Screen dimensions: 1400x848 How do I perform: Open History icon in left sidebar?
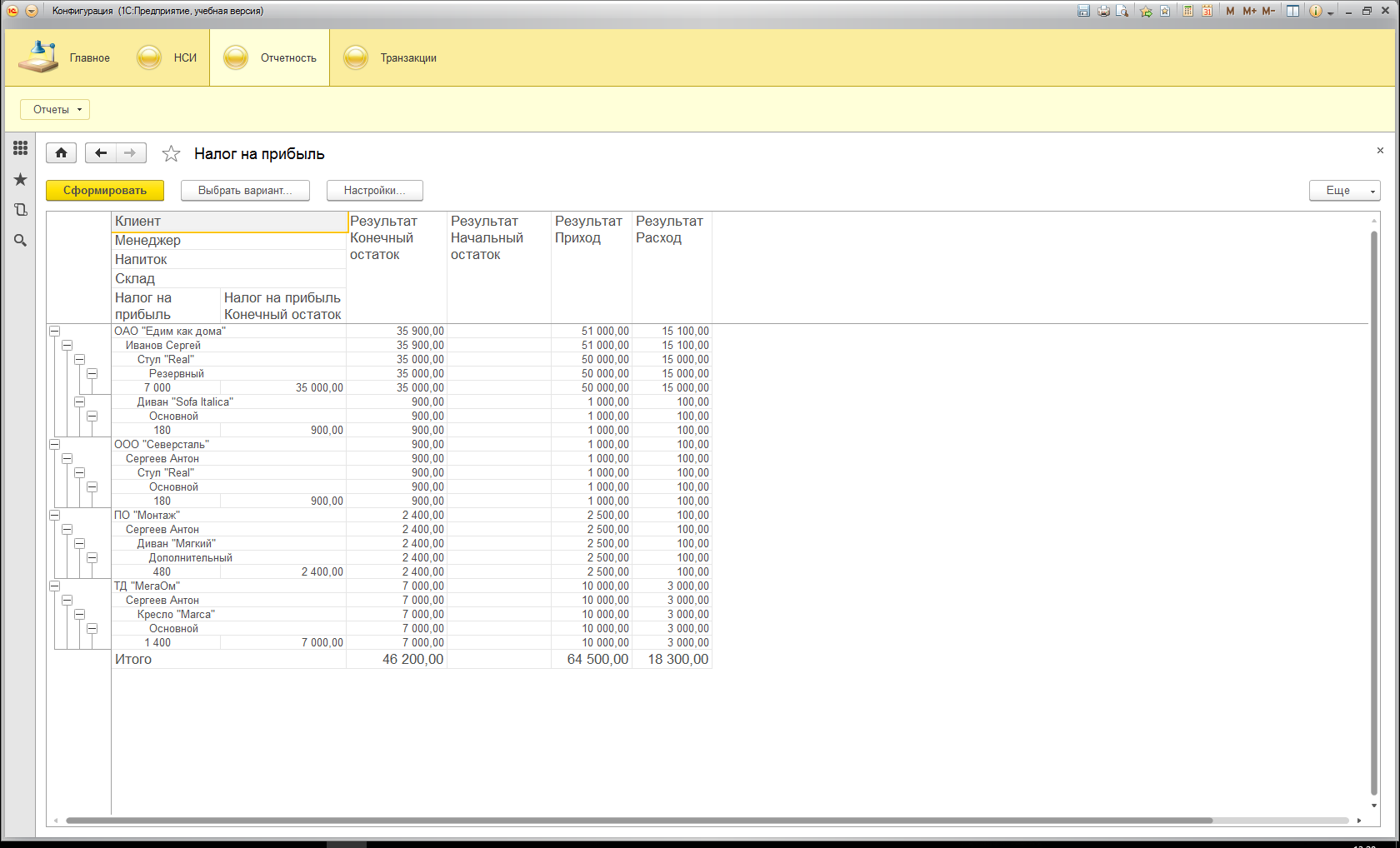[x=20, y=210]
